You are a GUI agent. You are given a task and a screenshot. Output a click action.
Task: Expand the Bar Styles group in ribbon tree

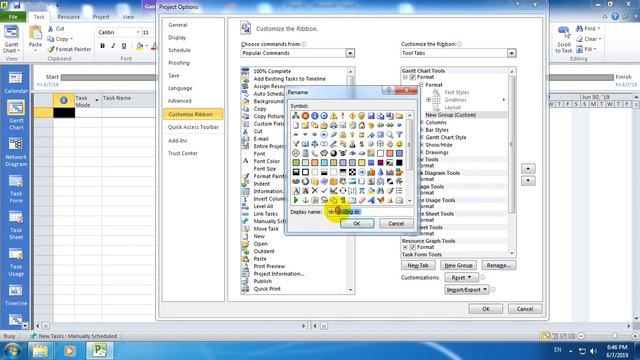pos(422,130)
